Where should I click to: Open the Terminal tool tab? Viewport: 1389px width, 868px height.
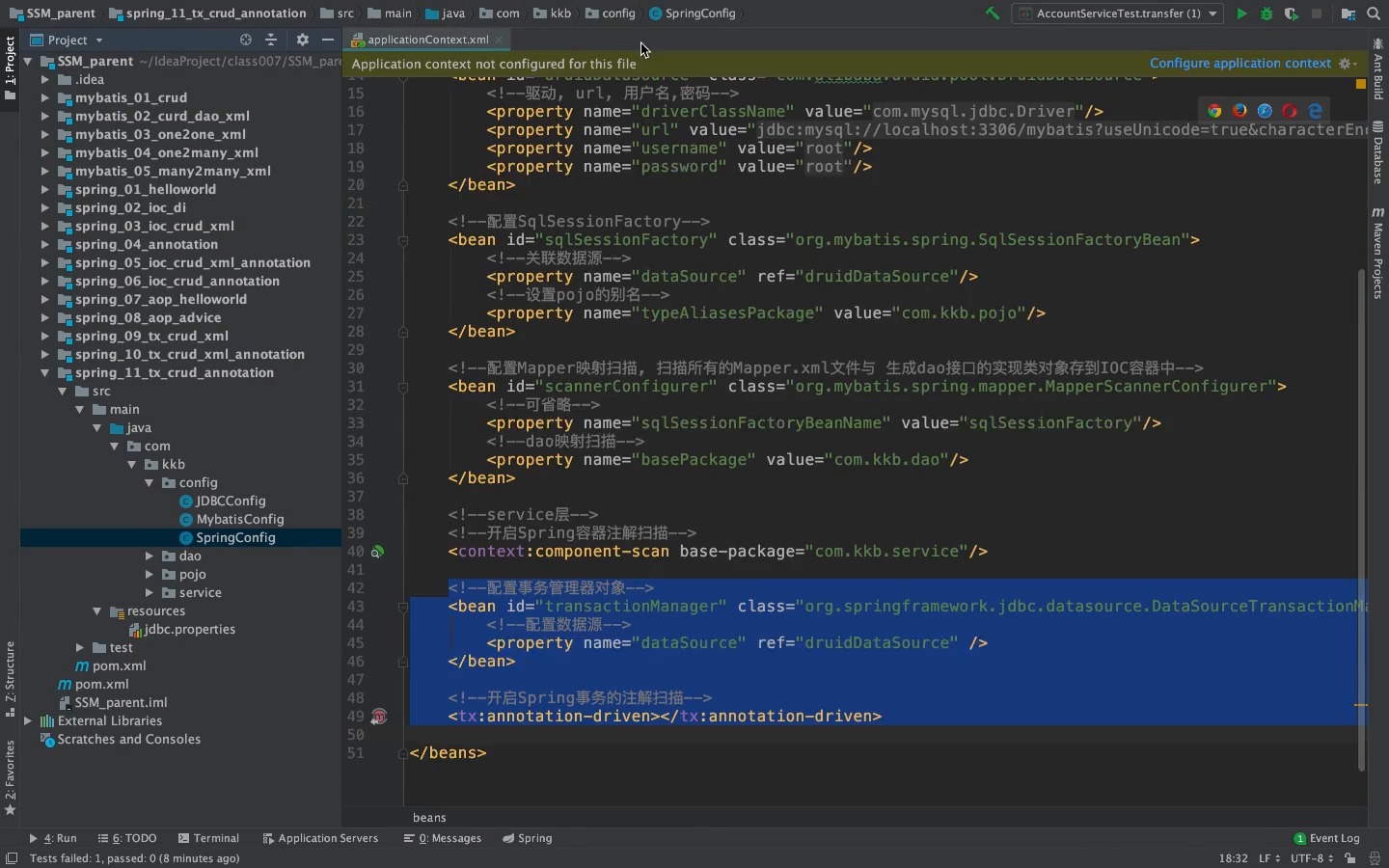click(x=208, y=838)
